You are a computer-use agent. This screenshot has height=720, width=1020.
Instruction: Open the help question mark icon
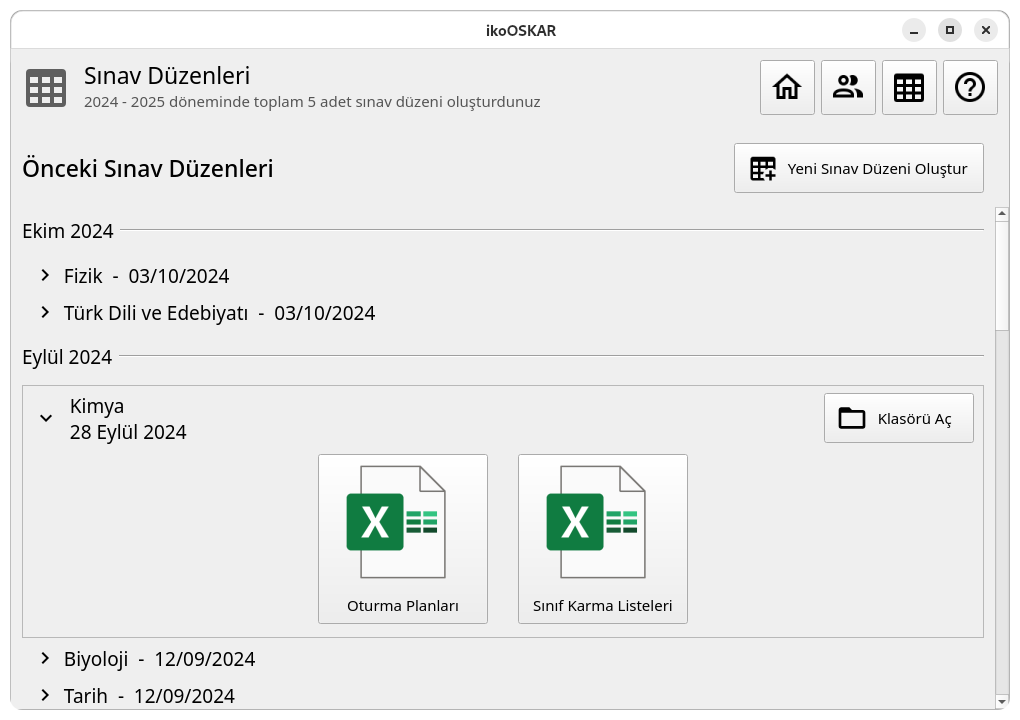click(x=970, y=87)
